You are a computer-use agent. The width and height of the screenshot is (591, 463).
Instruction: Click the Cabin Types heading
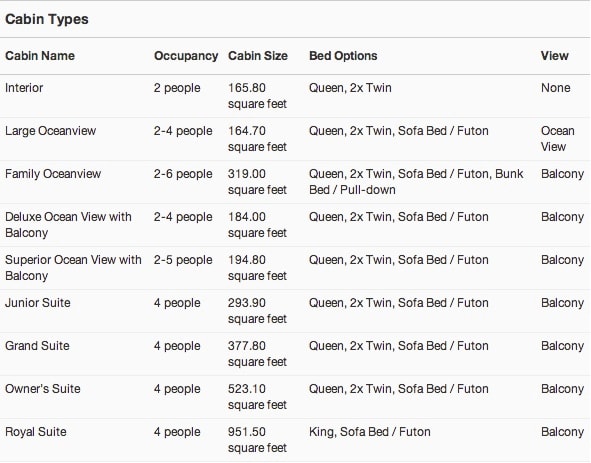[47, 19]
